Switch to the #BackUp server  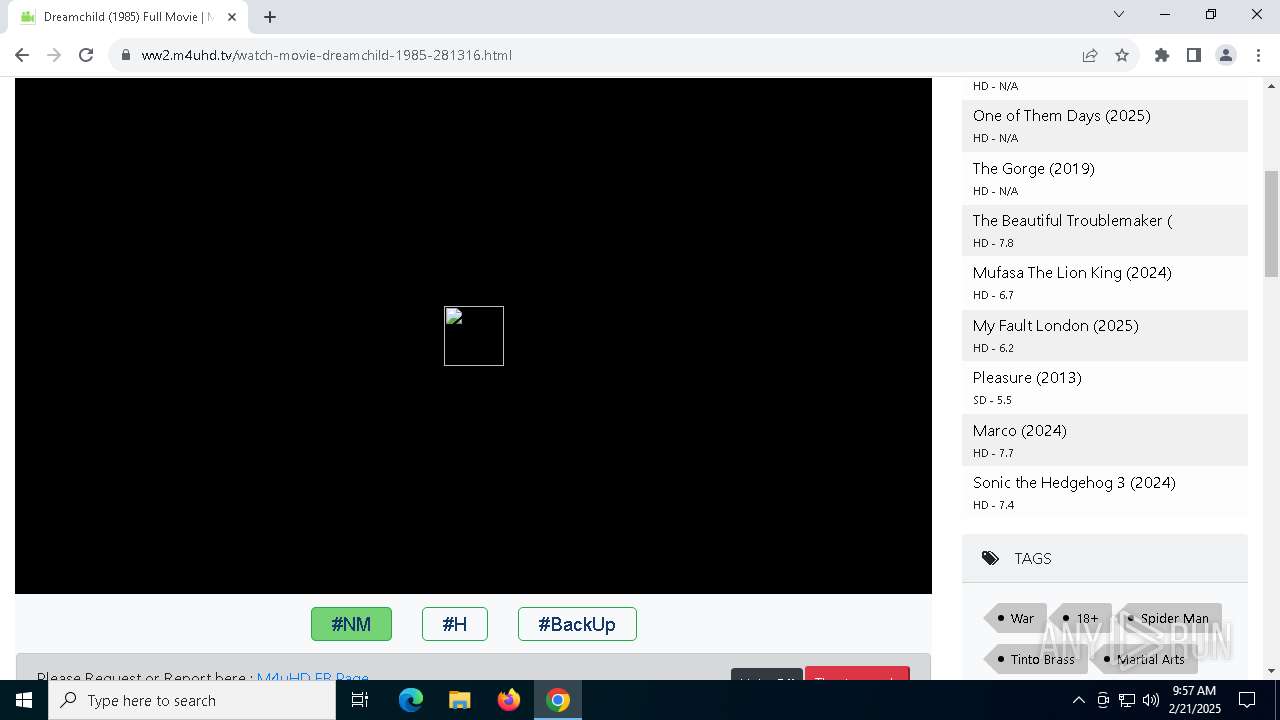(577, 624)
